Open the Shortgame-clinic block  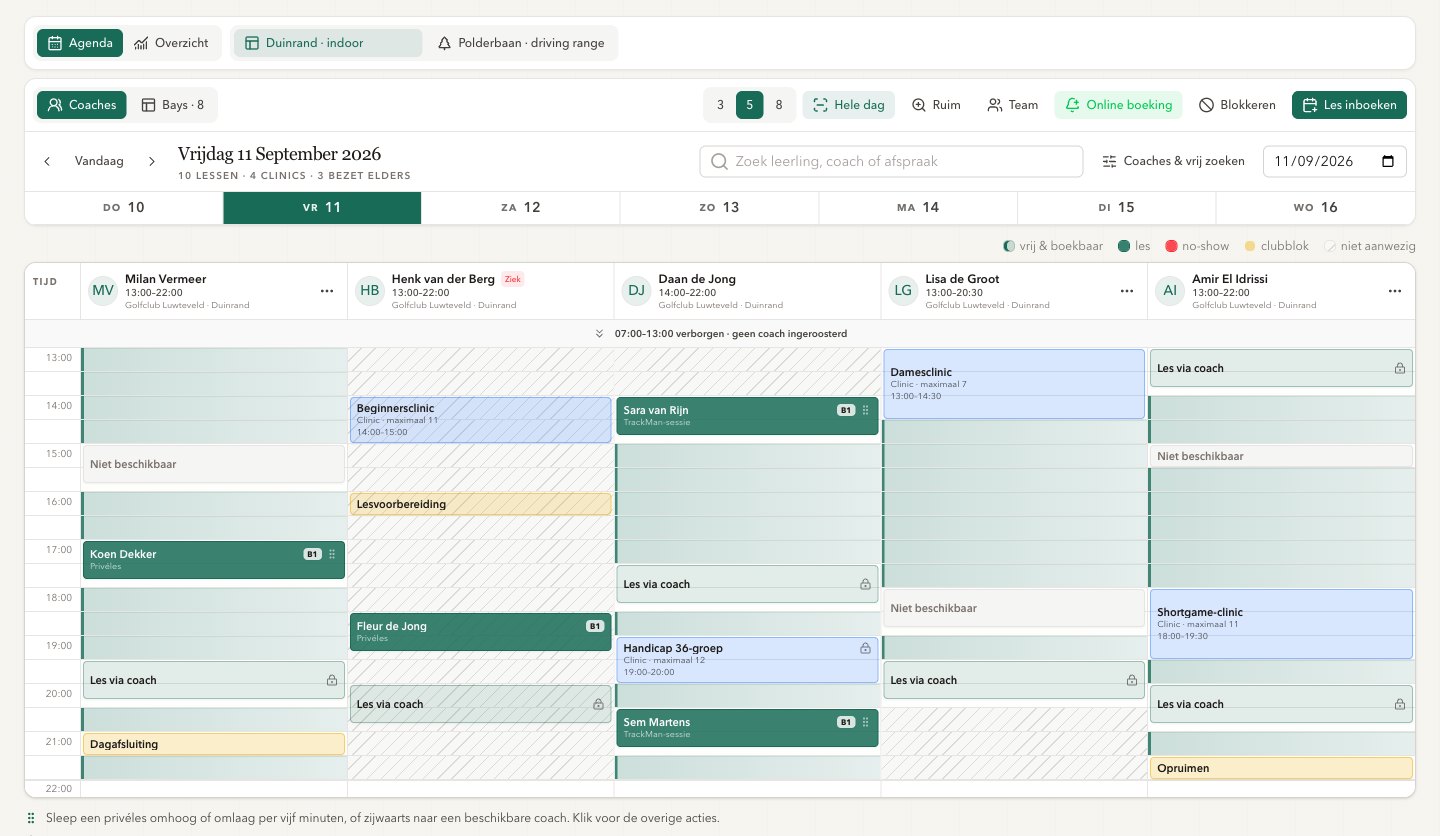click(1281, 624)
